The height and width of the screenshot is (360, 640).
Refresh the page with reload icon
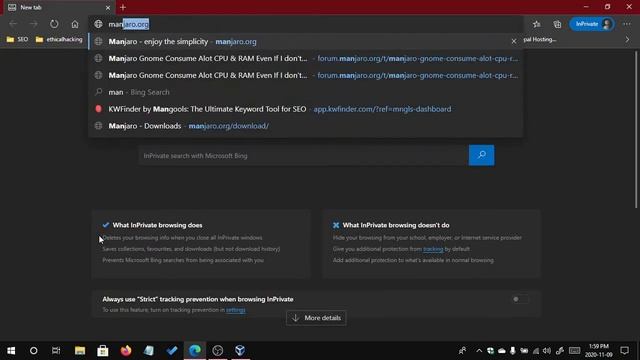click(x=54, y=24)
